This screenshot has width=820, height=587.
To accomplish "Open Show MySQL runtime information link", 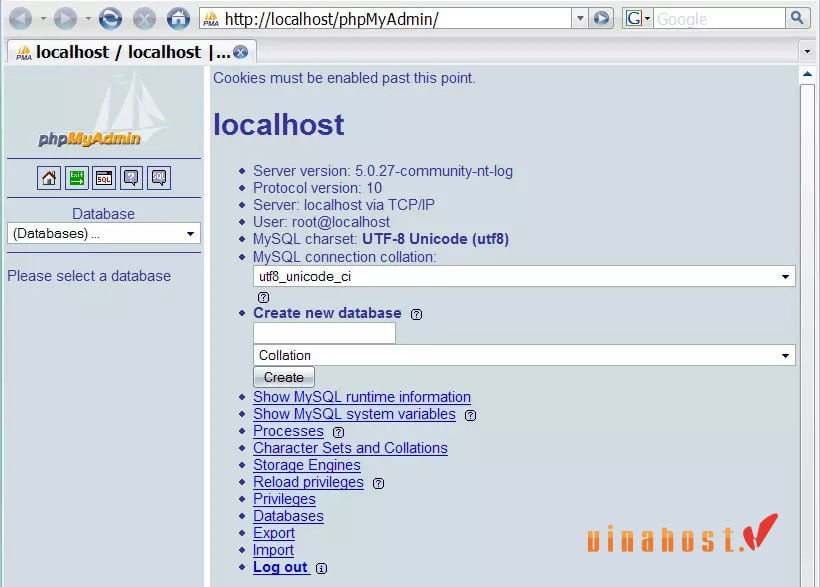I will pyautogui.click(x=362, y=397).
